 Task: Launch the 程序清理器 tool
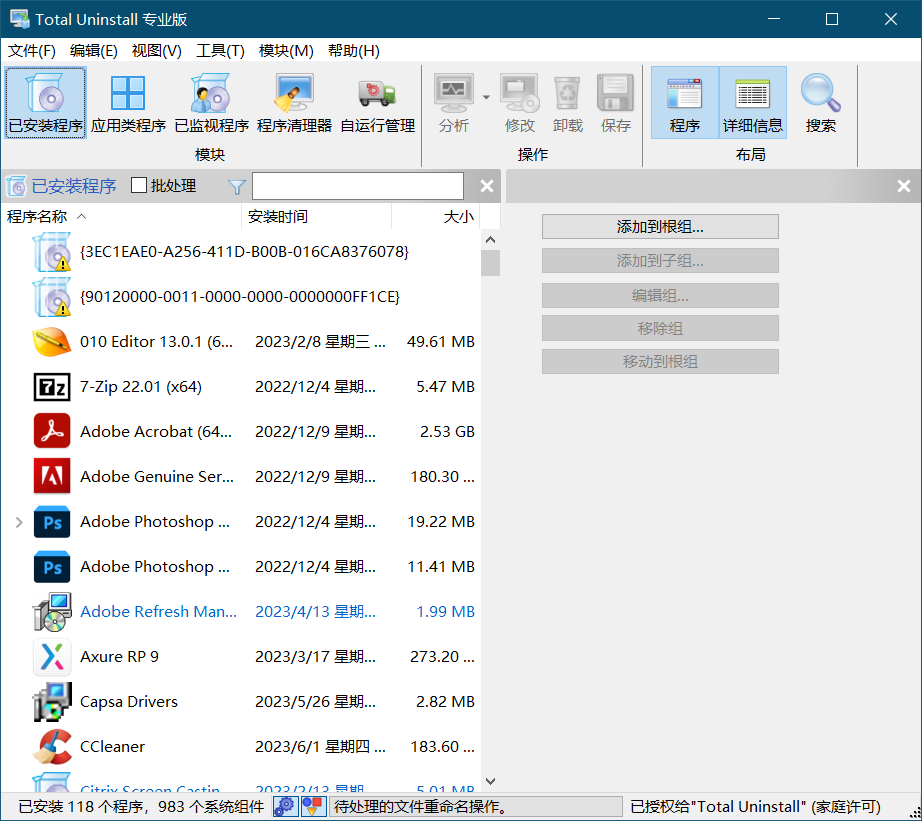coord(294,102)
